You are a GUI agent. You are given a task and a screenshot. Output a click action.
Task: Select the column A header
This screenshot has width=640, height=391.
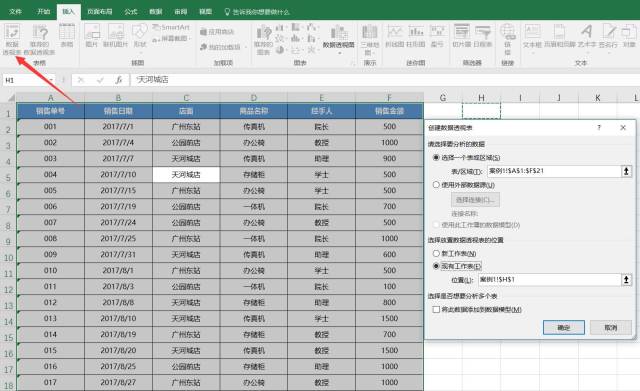tap(51, 98)
